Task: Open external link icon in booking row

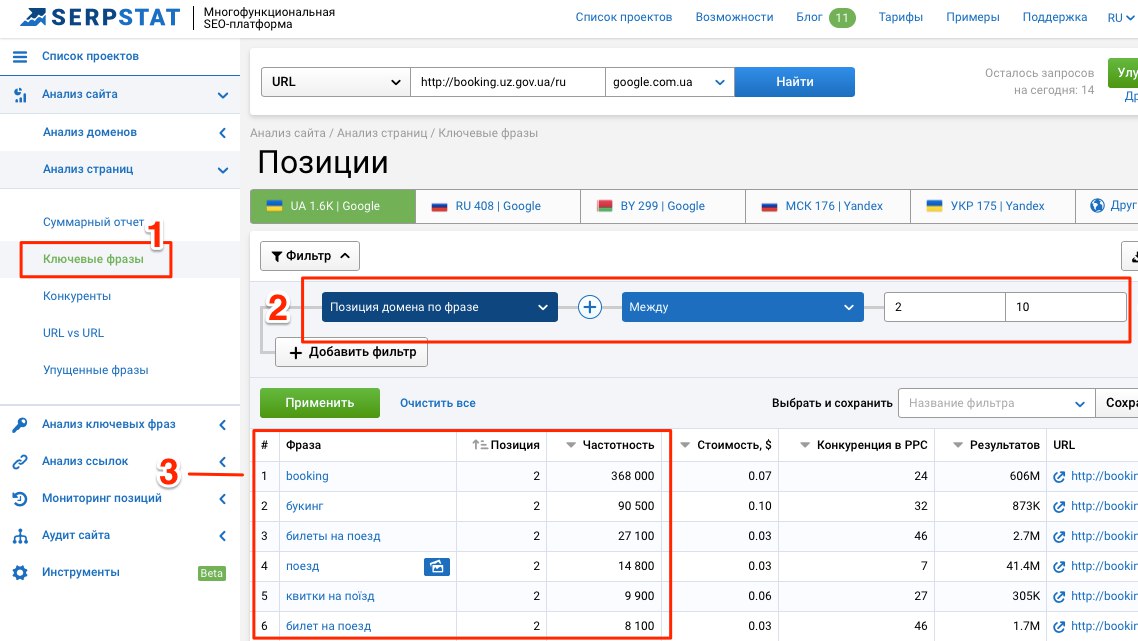Action: coord(1059,477)
